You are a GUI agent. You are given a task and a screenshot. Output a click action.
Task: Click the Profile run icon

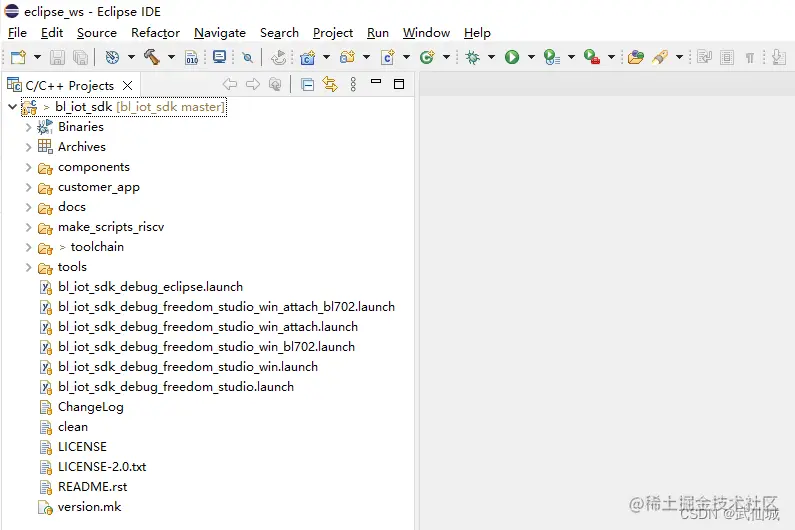pyautogui.click(x=552, y=57)
